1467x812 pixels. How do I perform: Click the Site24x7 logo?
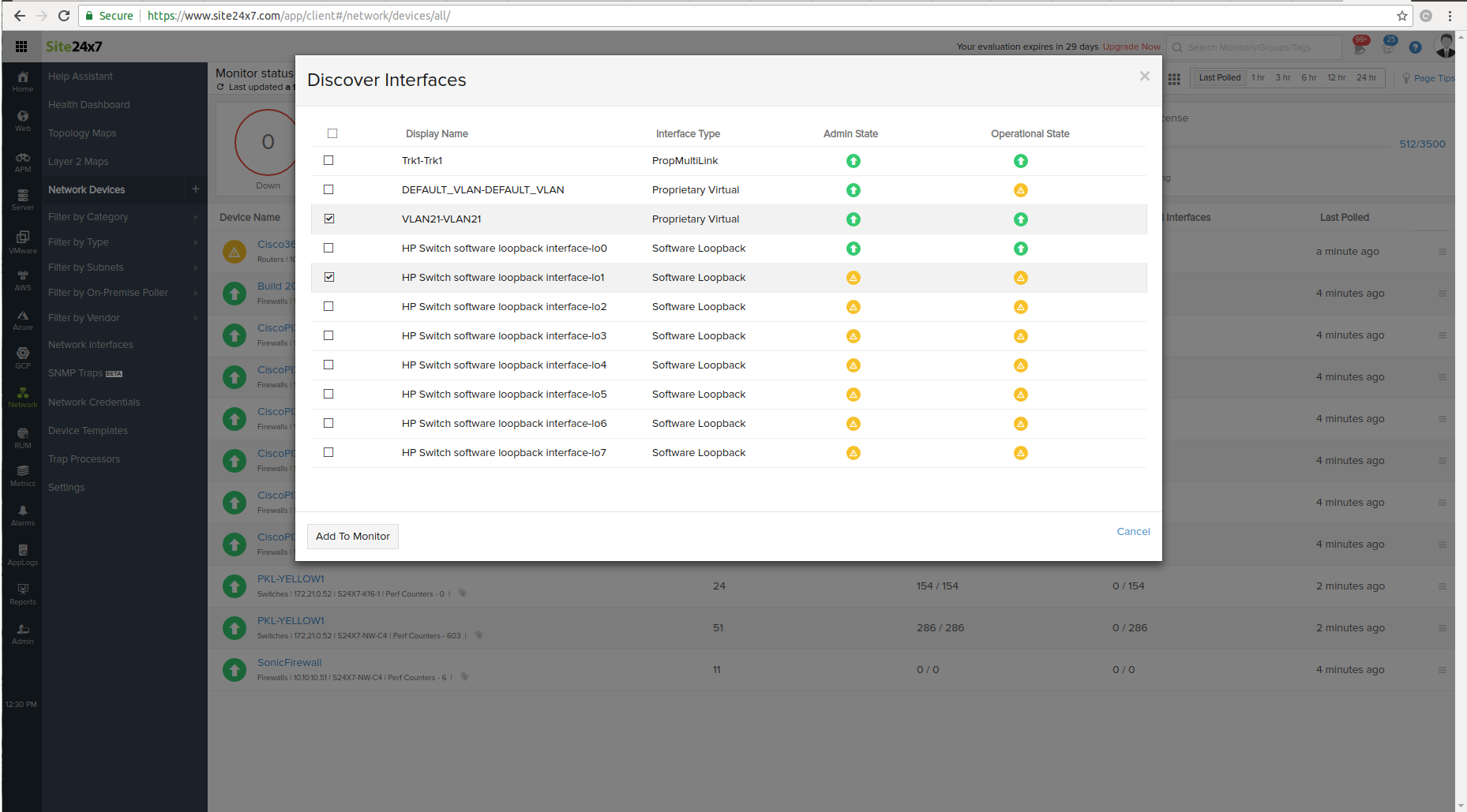tap(74, 47)
